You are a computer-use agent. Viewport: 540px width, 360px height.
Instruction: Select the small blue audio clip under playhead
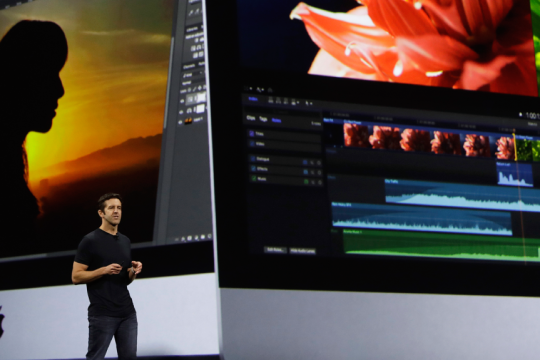tap(515, 175)
